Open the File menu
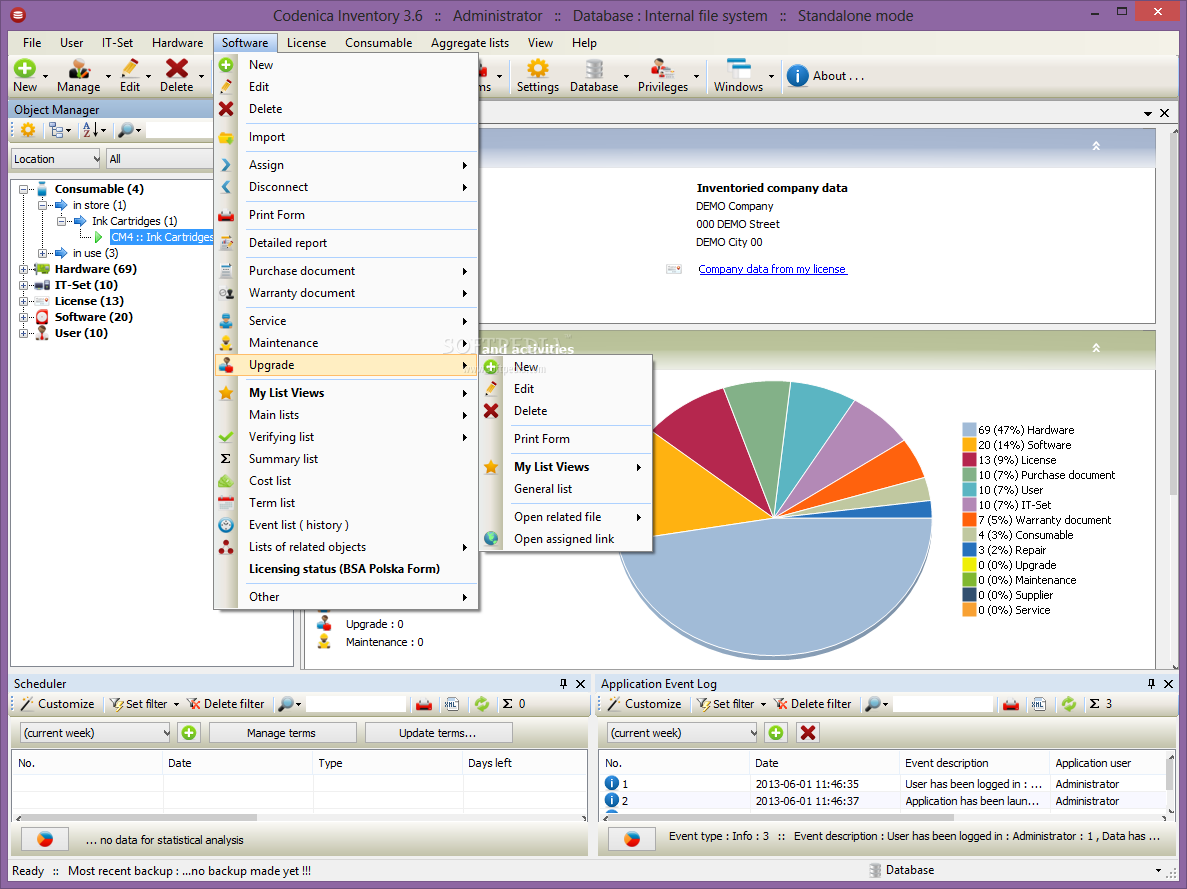This screenshot has height=889, width=1187. coord(32,42)
